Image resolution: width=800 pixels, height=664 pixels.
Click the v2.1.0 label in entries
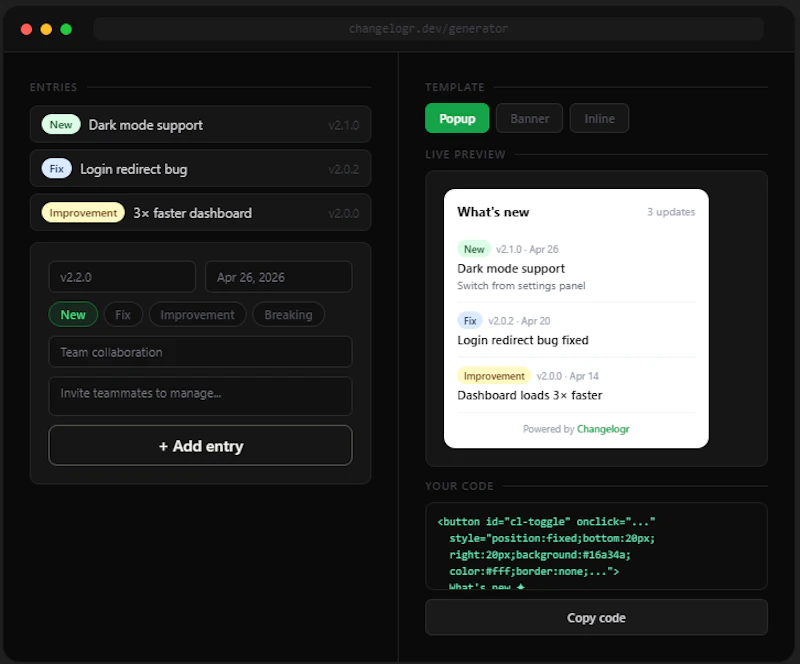(343, 125)
